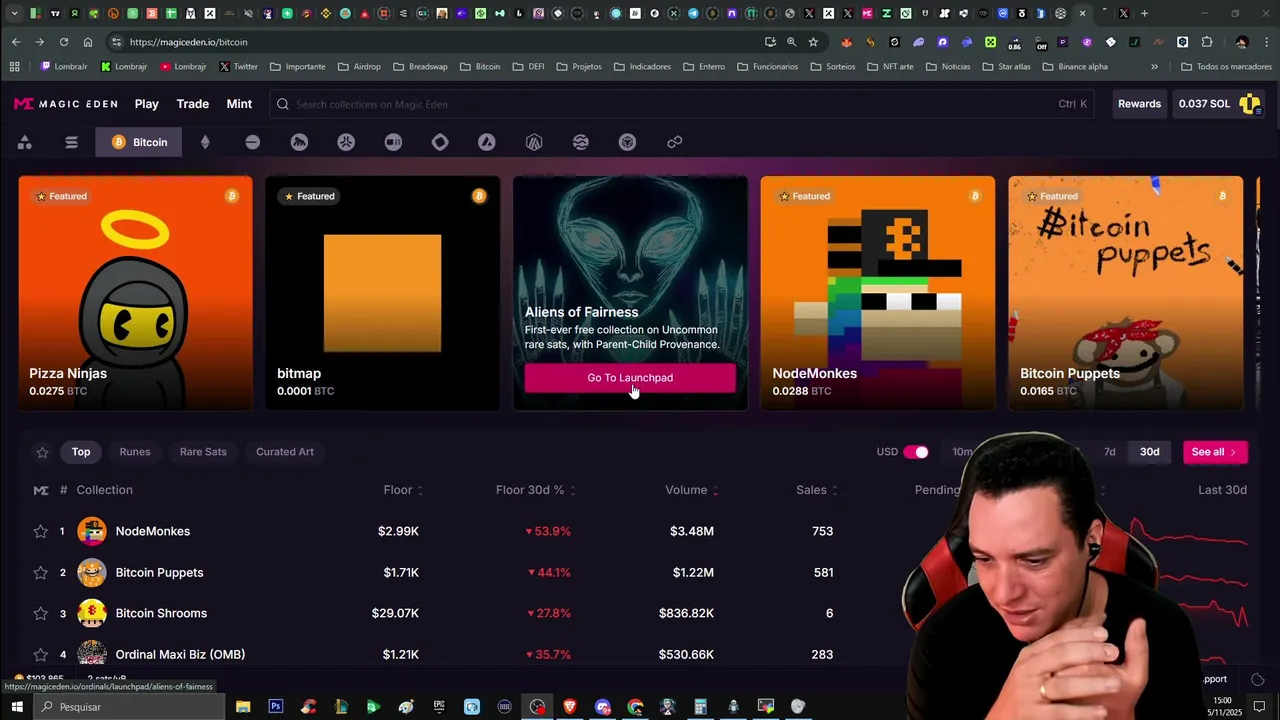Select the Bitcoin chain tab

tap(140, 142)
